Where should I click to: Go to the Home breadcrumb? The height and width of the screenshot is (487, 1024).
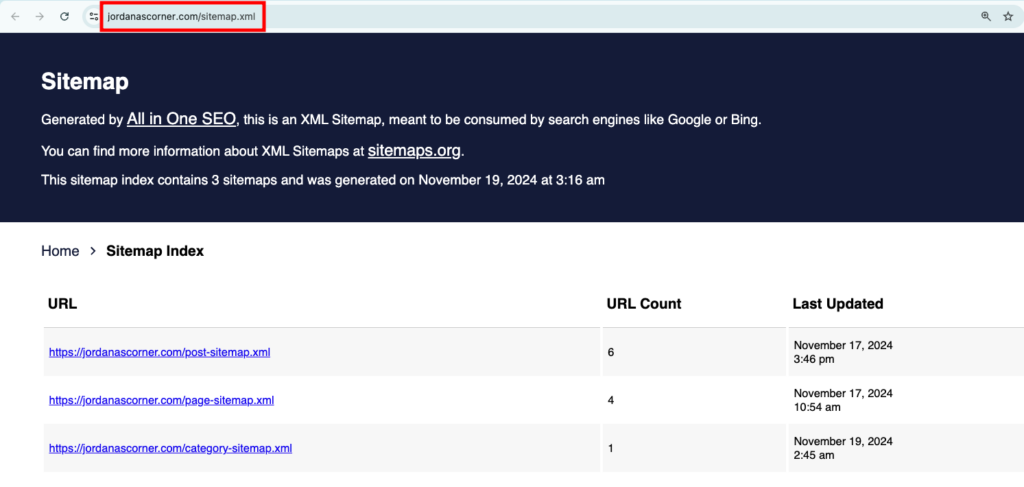pyautogui.click(x=60, y=251)
